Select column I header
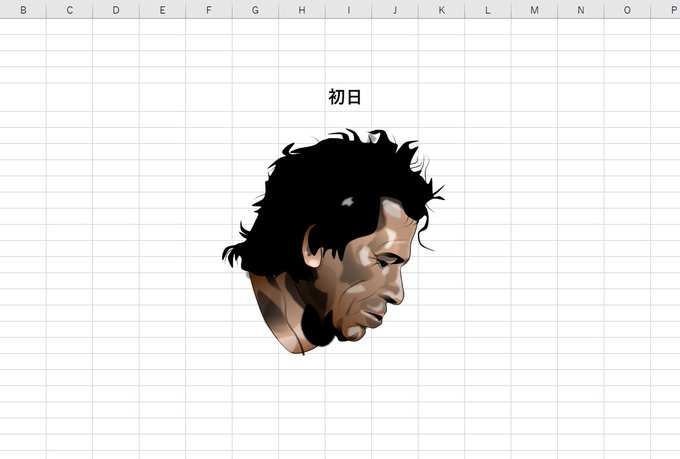Image resolution: width=680 pixels, height=459 pixels. (348, 10)
